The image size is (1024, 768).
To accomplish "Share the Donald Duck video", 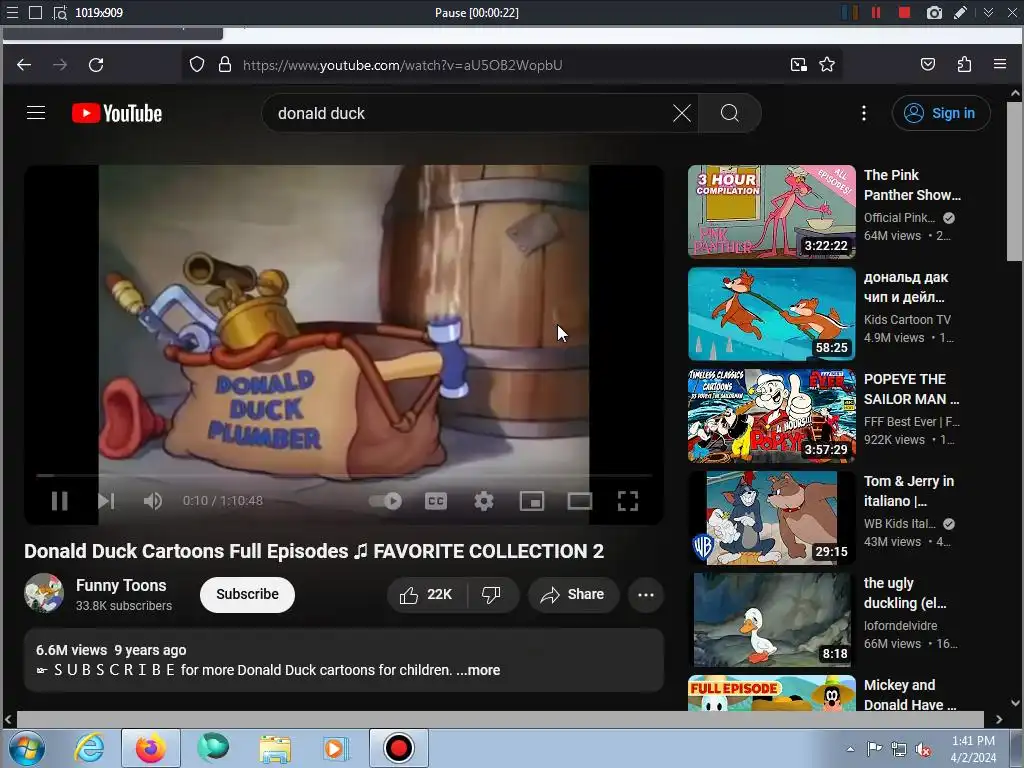I will (x=572, y=594).
